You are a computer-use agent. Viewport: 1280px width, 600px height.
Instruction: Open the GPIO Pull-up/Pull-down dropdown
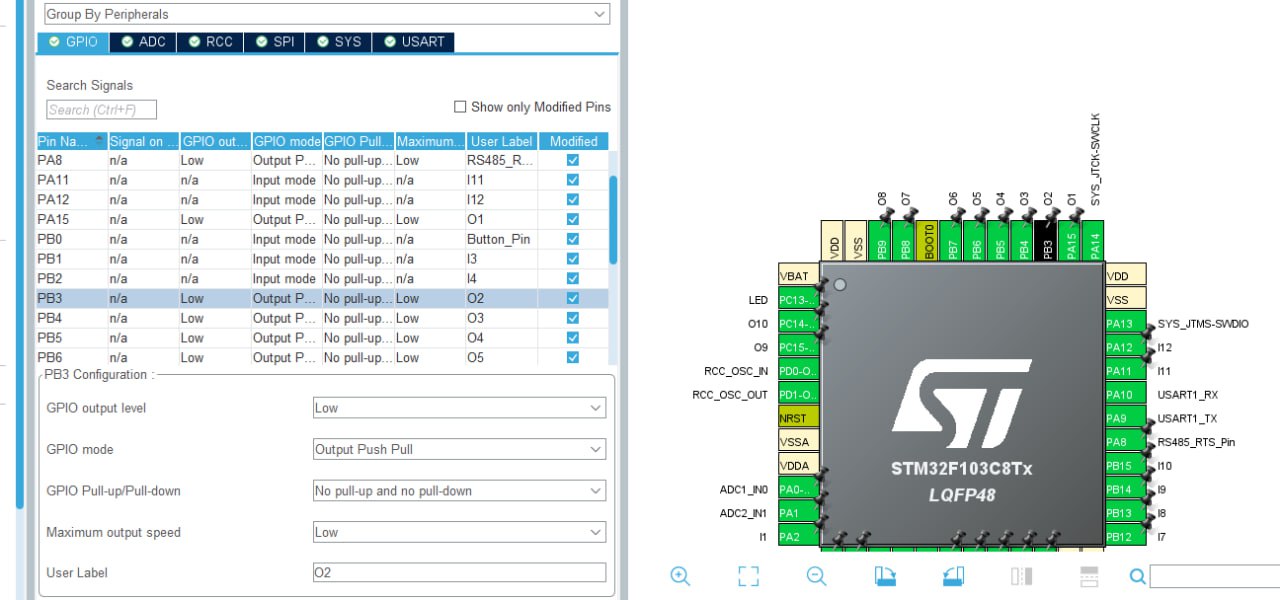click(459, 491)
